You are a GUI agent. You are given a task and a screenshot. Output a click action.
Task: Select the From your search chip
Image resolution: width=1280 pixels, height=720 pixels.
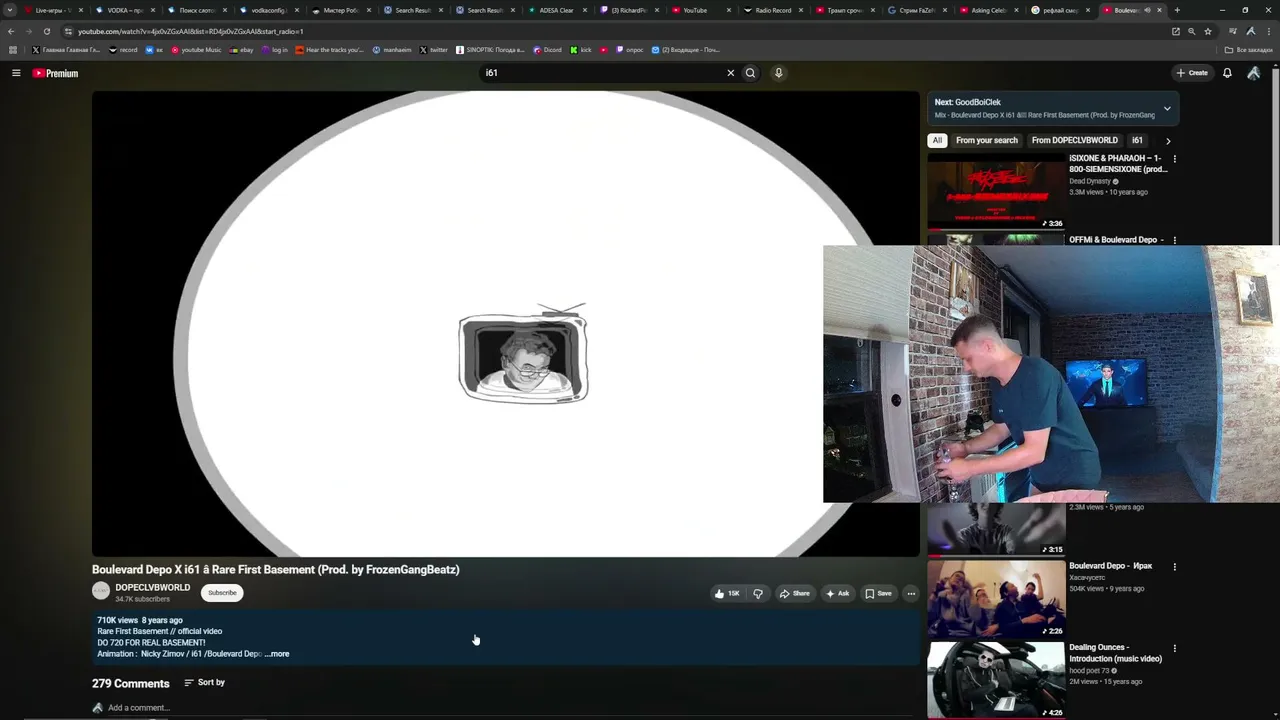pyautogui.click(x=987, y=141)
